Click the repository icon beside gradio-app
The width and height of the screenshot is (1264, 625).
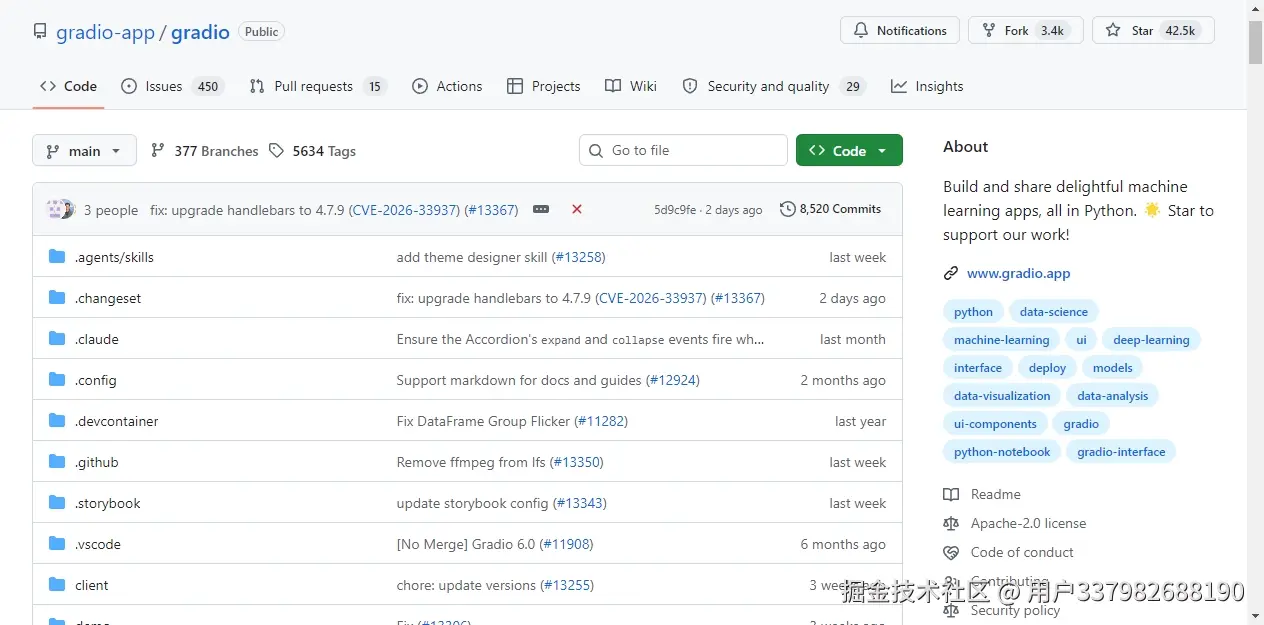pos(40,31)
